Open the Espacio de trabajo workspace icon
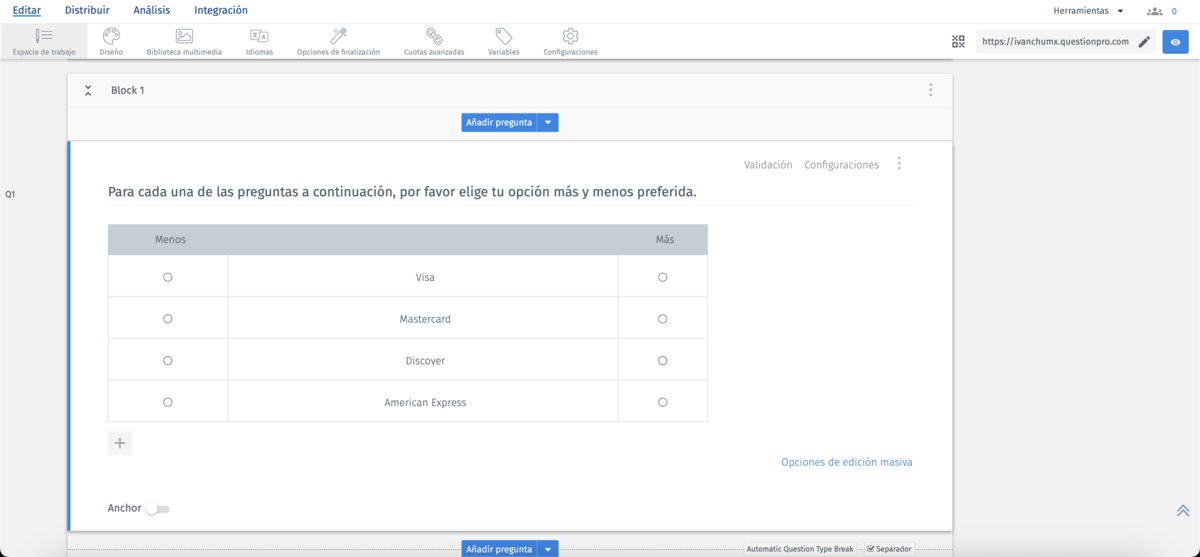Screen dimensions: 1200x557 (44, 36)
